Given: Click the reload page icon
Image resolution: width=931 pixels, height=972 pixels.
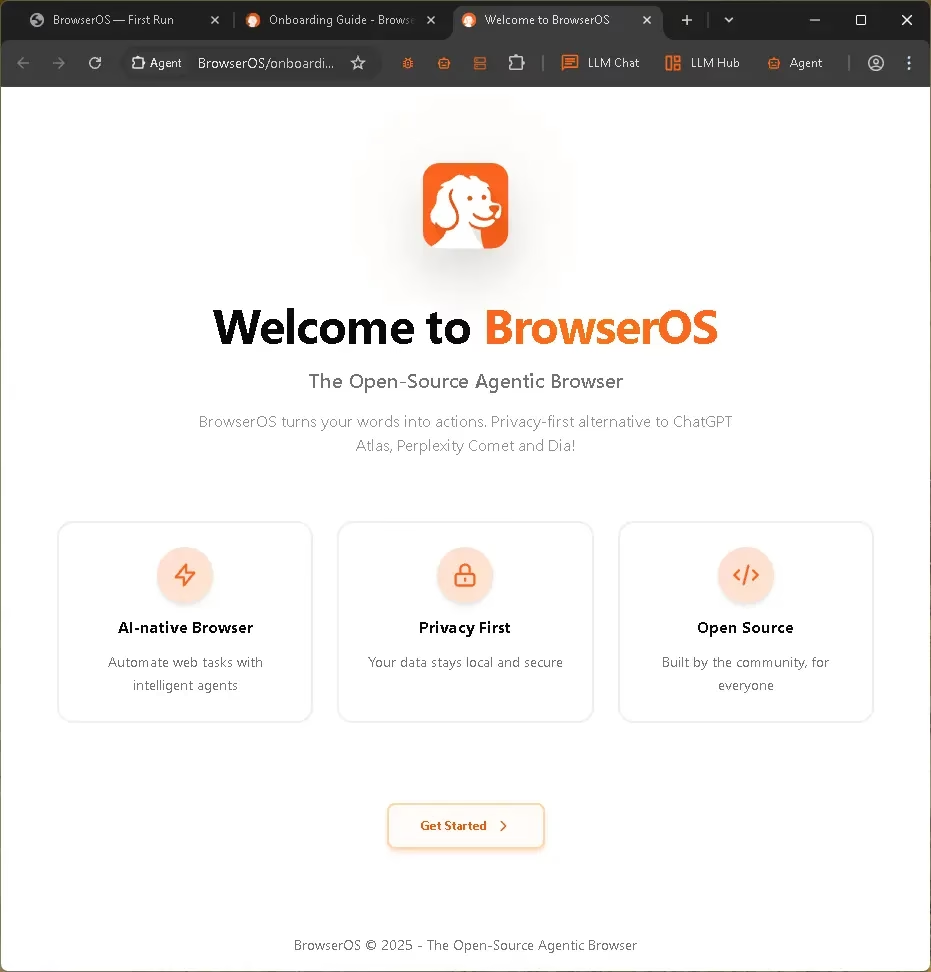Looking at the screenshot, I should pos(95,63).
